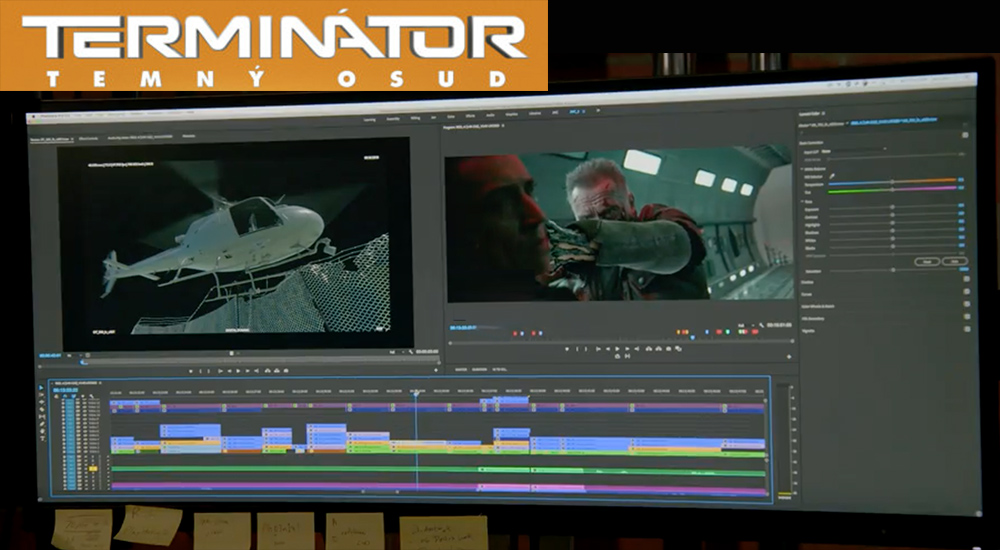Viewport: 1000px width, 550px height.
Task: Toggle Snap magnet in timeline header
Action: coord(65,396)
